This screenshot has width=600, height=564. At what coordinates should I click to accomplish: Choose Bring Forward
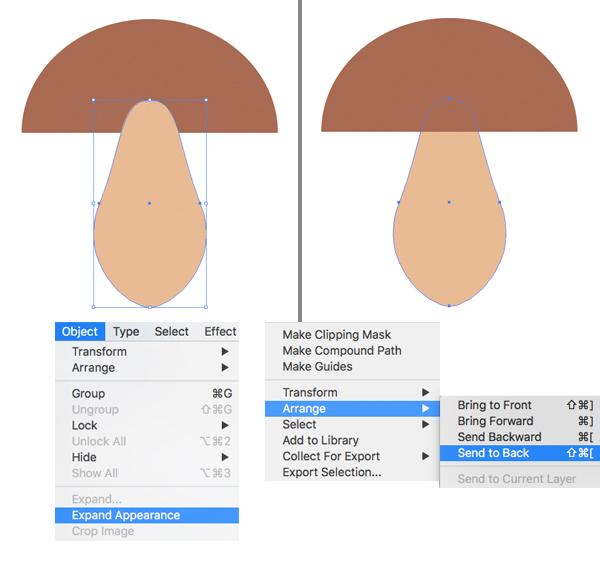(495, 421)
